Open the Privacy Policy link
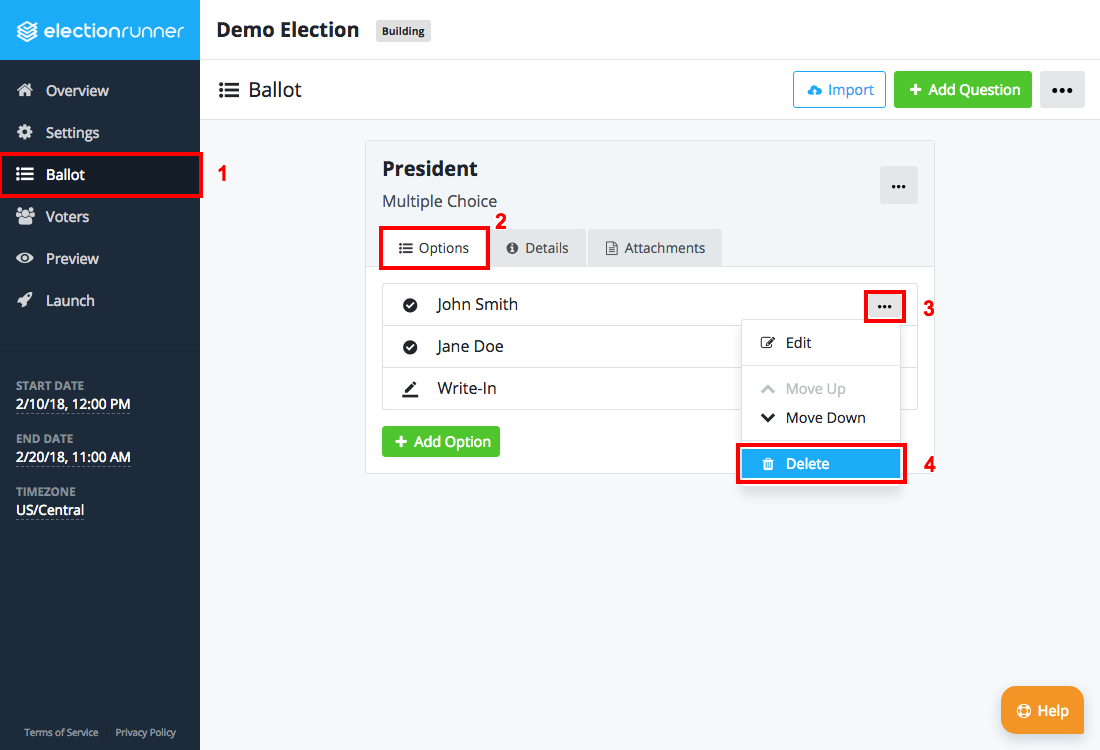This screenshot has width=1100, height=750. coord(145,732)
